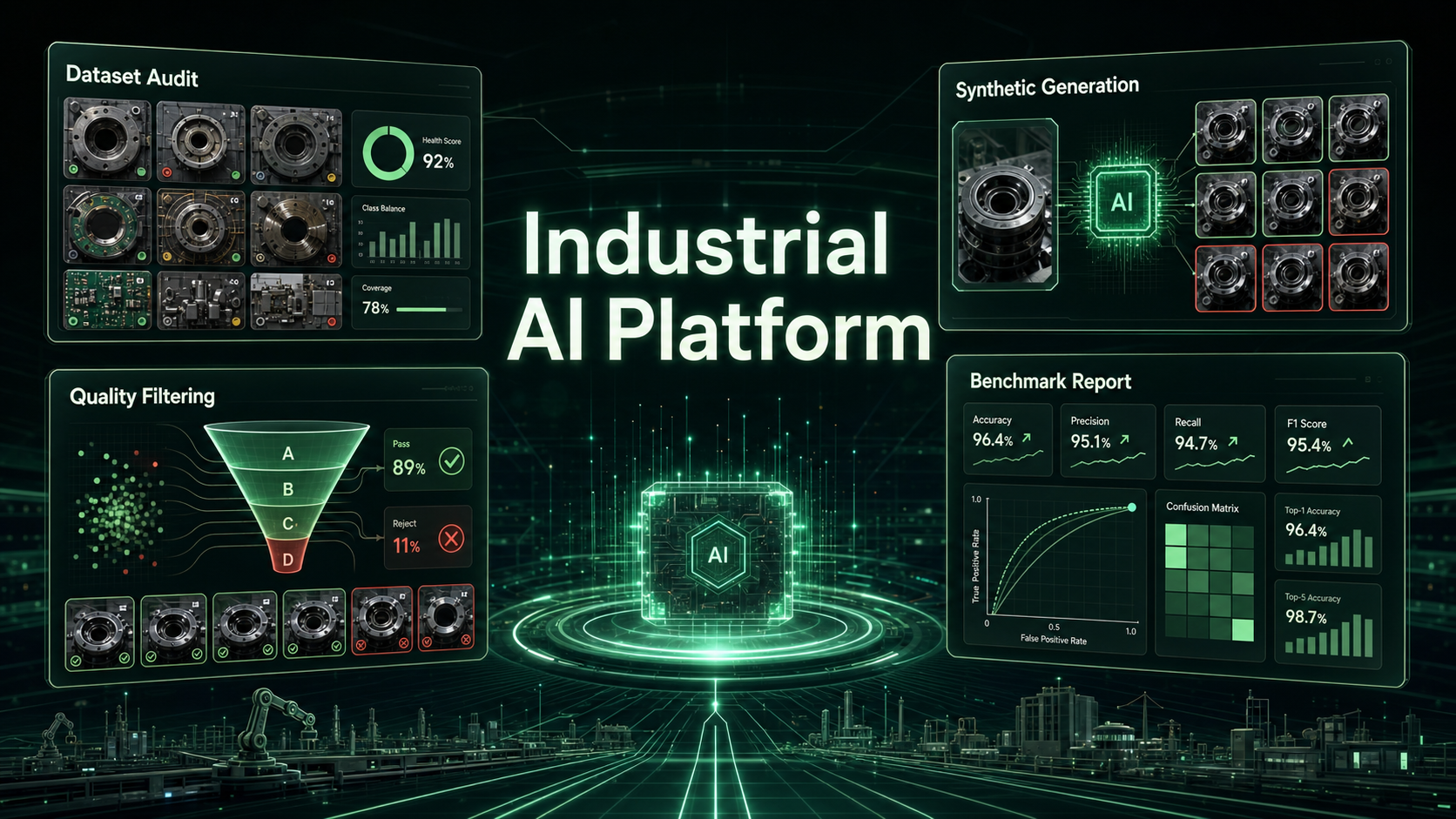Select the central glowing AI hexagon chip
Image resolution: width=1456 pixels, height=819 pixels.
(718, 554)
